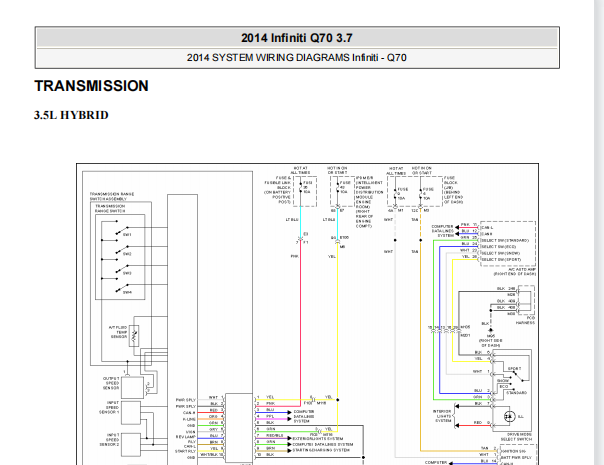Click the "INTERIOR LIGHTS SYSTEM" label

442,416
